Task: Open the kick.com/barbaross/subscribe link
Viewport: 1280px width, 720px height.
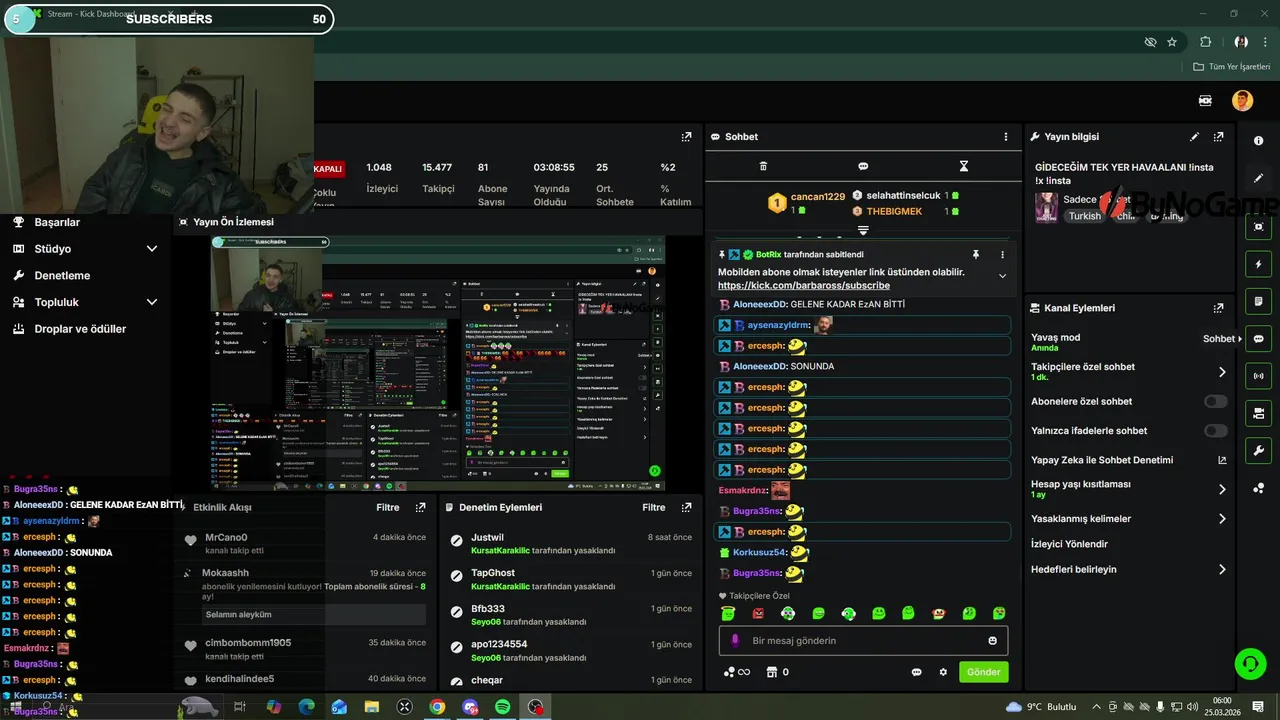Action: 803,286
